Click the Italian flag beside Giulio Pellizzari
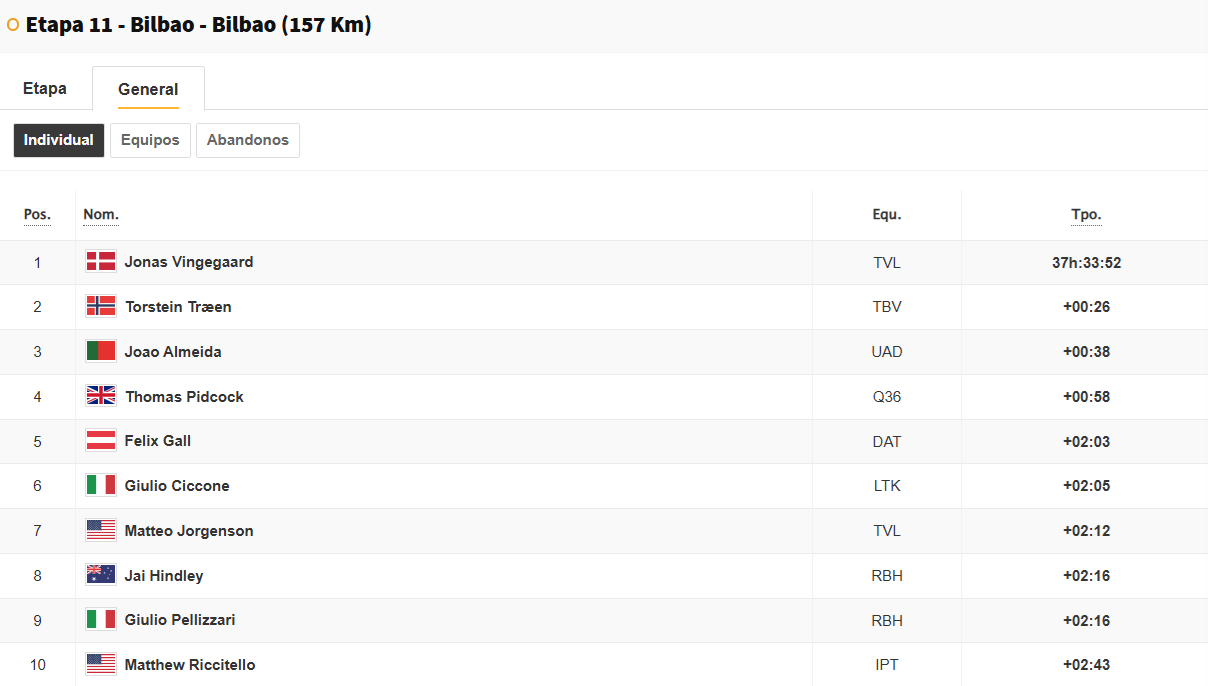Screen dimensions: 1208x686 (101, 620)
